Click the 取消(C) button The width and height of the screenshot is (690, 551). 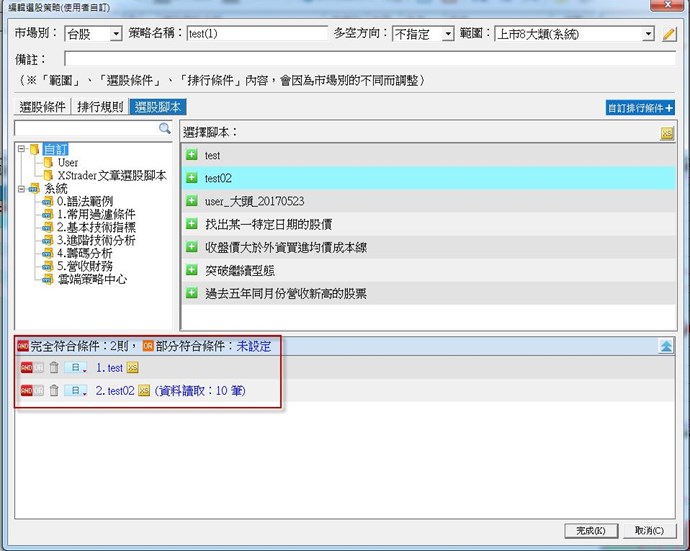649,531
